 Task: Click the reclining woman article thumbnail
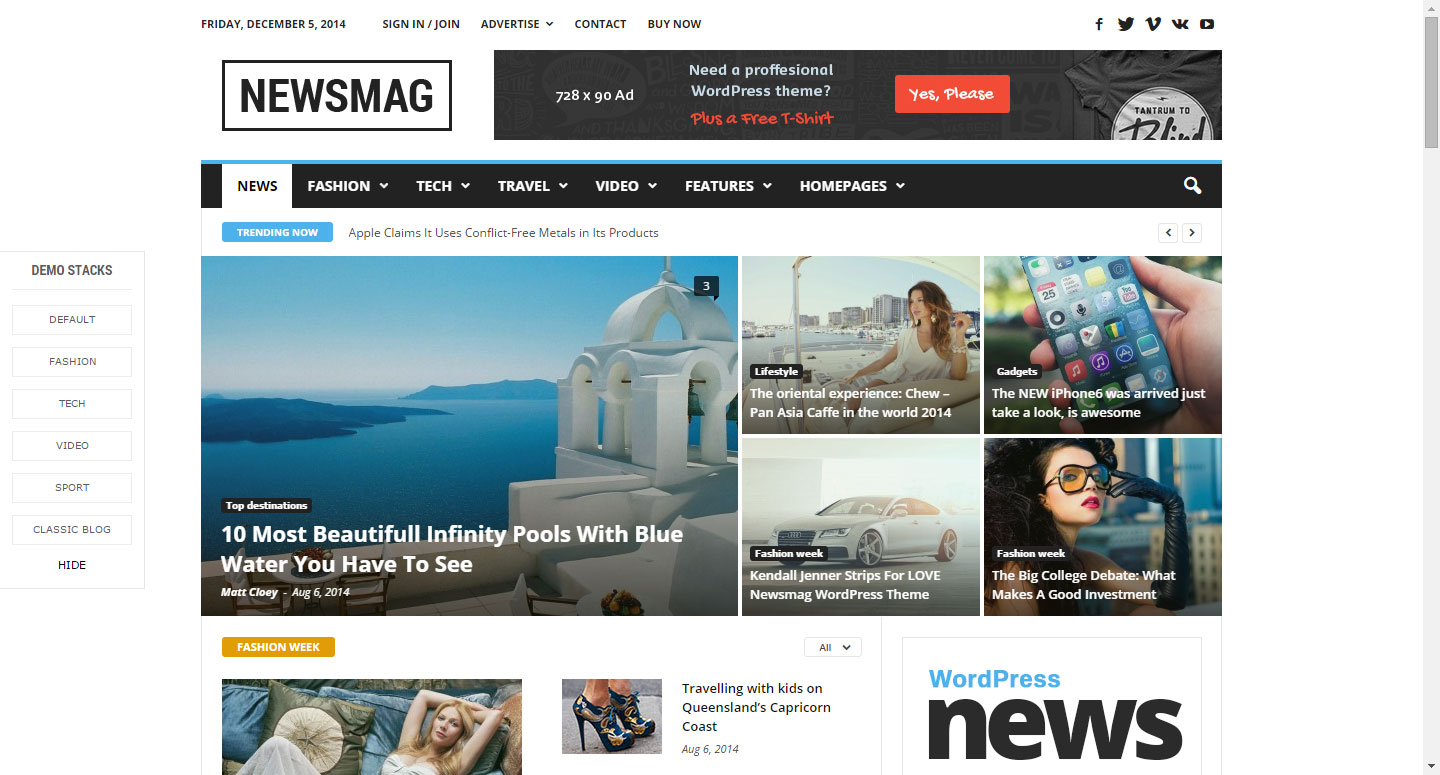[x=372, y=727]
